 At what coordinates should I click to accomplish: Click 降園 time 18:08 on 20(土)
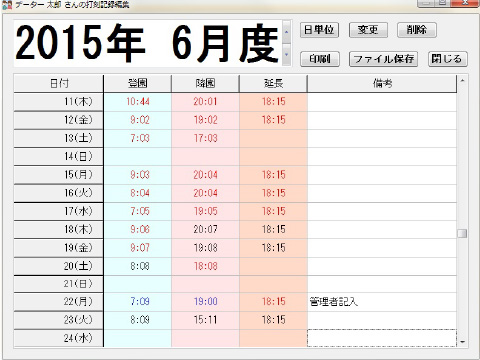click(x=205, y=266)
